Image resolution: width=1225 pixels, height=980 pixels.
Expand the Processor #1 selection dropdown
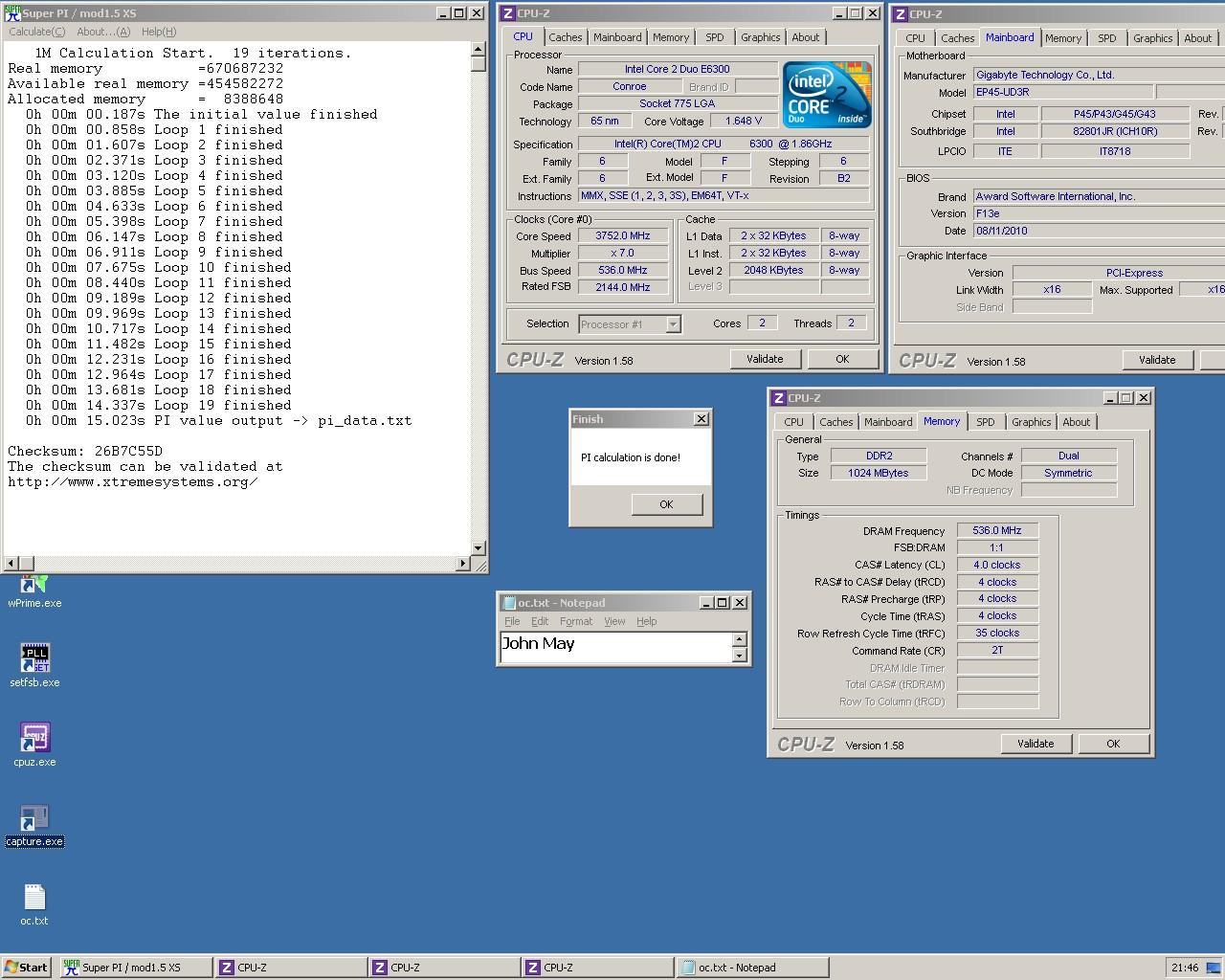(x=673, y=324)
